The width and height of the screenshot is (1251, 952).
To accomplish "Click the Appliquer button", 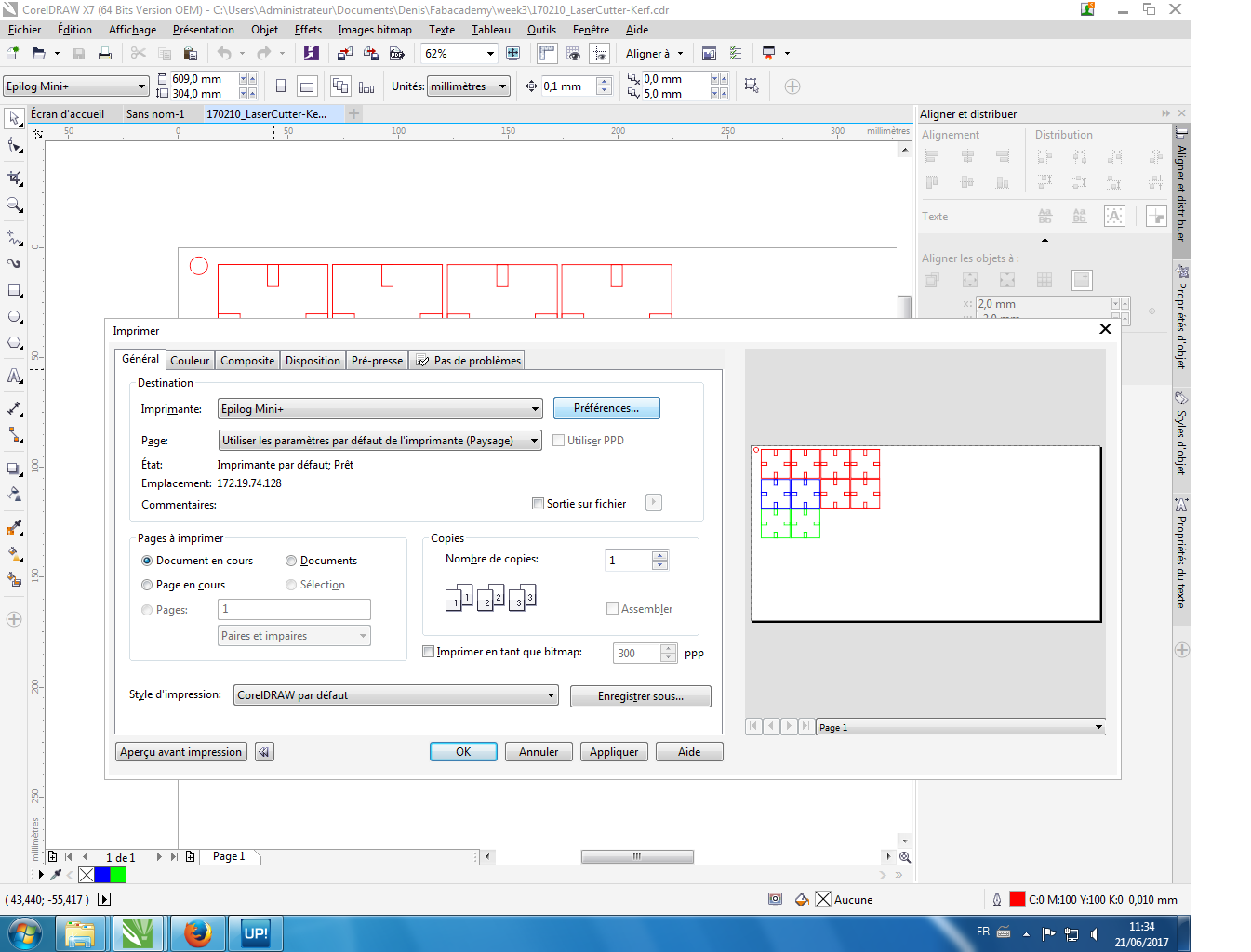I will (614, 752).
